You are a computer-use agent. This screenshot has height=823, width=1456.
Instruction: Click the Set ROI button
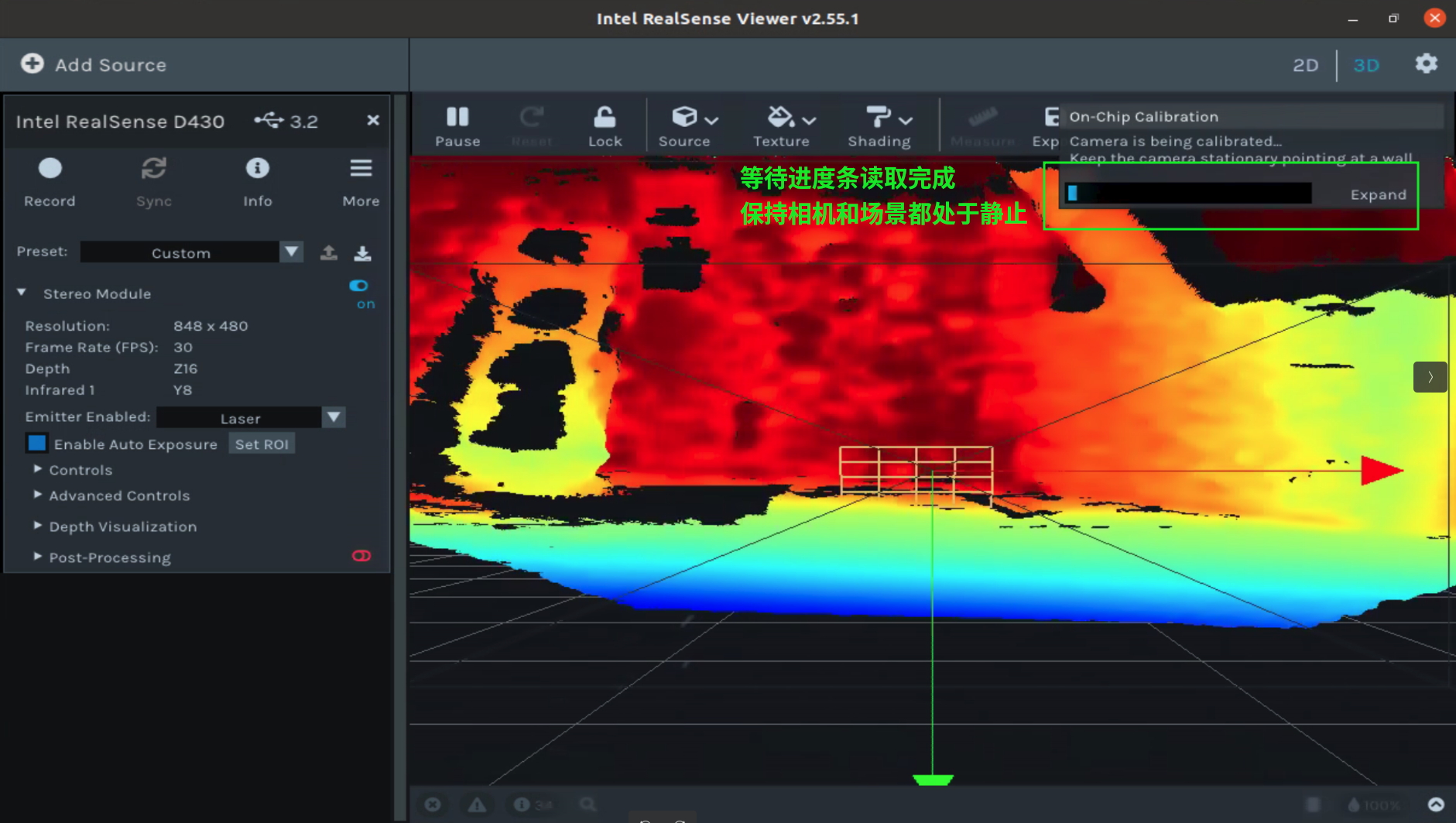pos(262,444)
